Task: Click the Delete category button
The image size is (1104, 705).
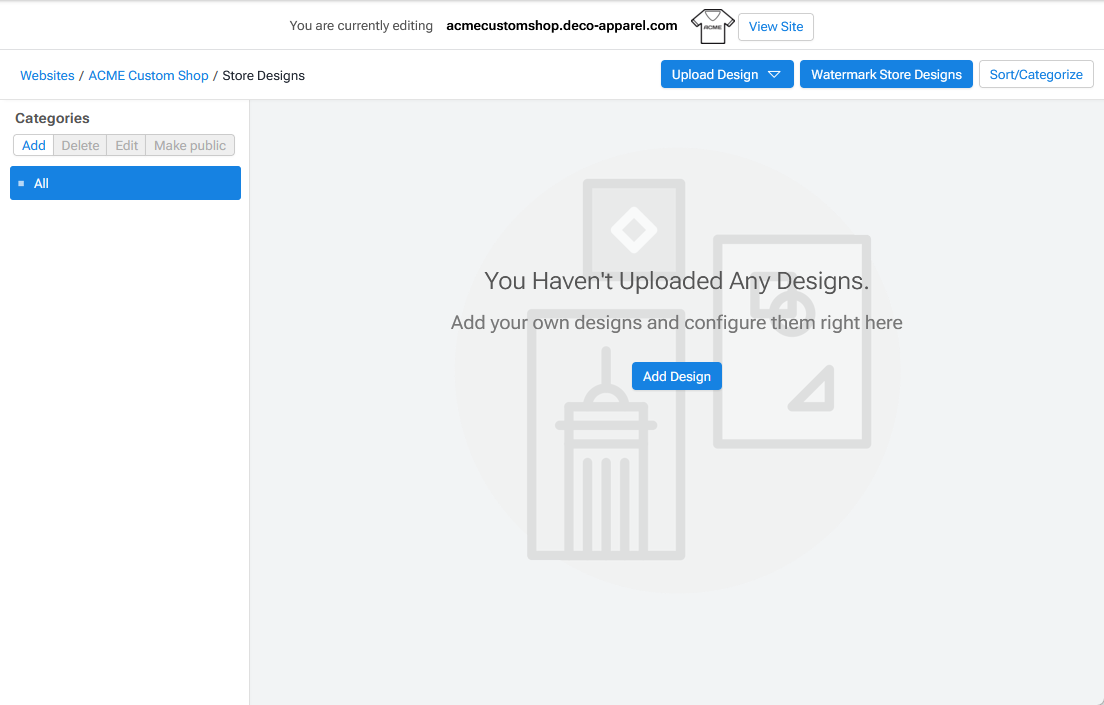Action: (x=80, y=146)
